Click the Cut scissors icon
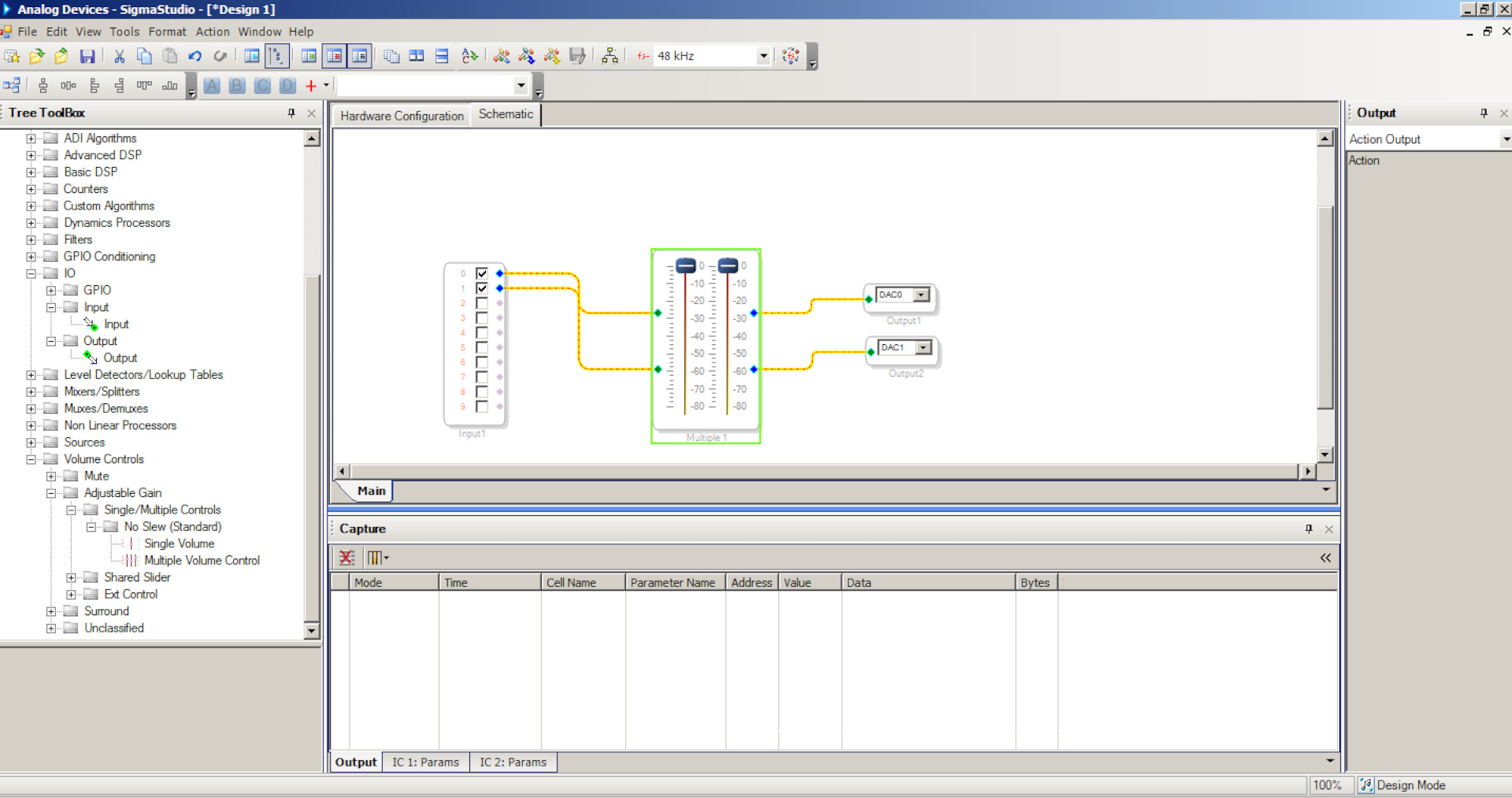 120,56
